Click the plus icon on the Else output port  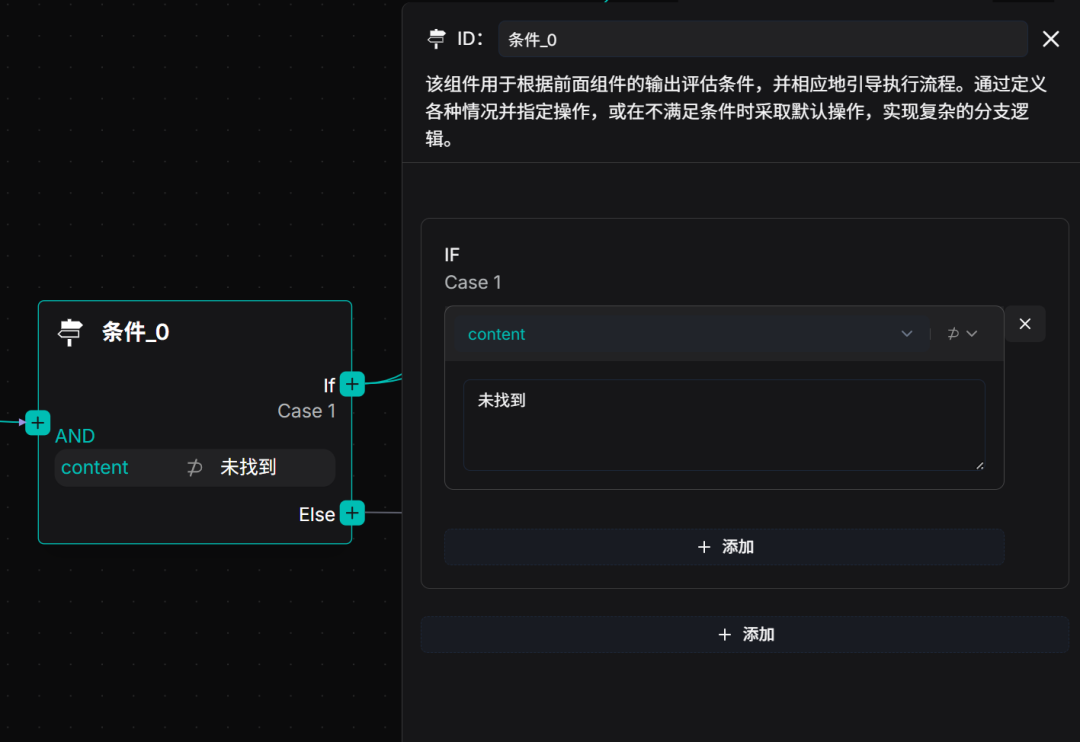(351, 513)
